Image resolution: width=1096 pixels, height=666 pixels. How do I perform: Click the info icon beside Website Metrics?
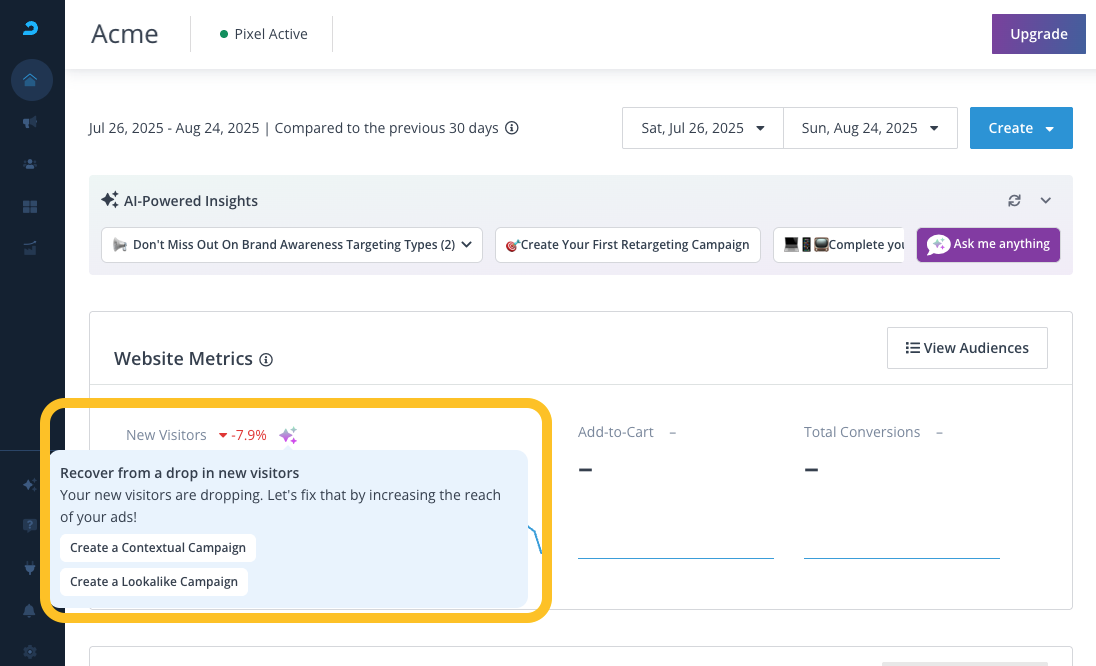tap(266, 360)
